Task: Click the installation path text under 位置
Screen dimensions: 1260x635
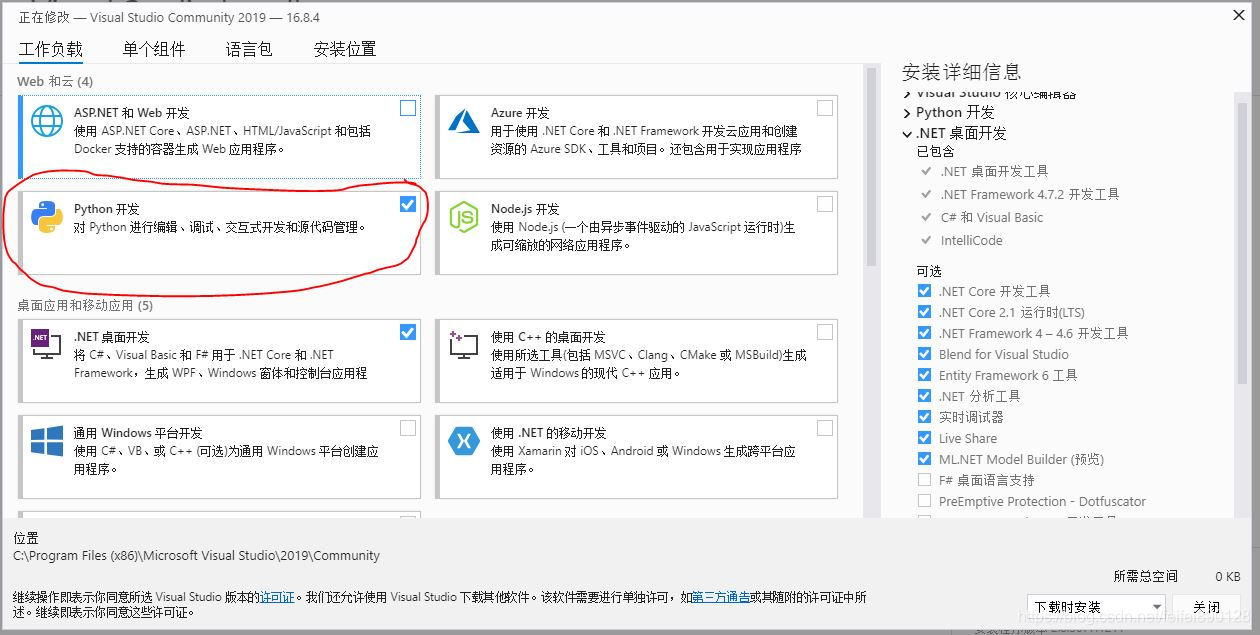Action: [x=197, y=556]
